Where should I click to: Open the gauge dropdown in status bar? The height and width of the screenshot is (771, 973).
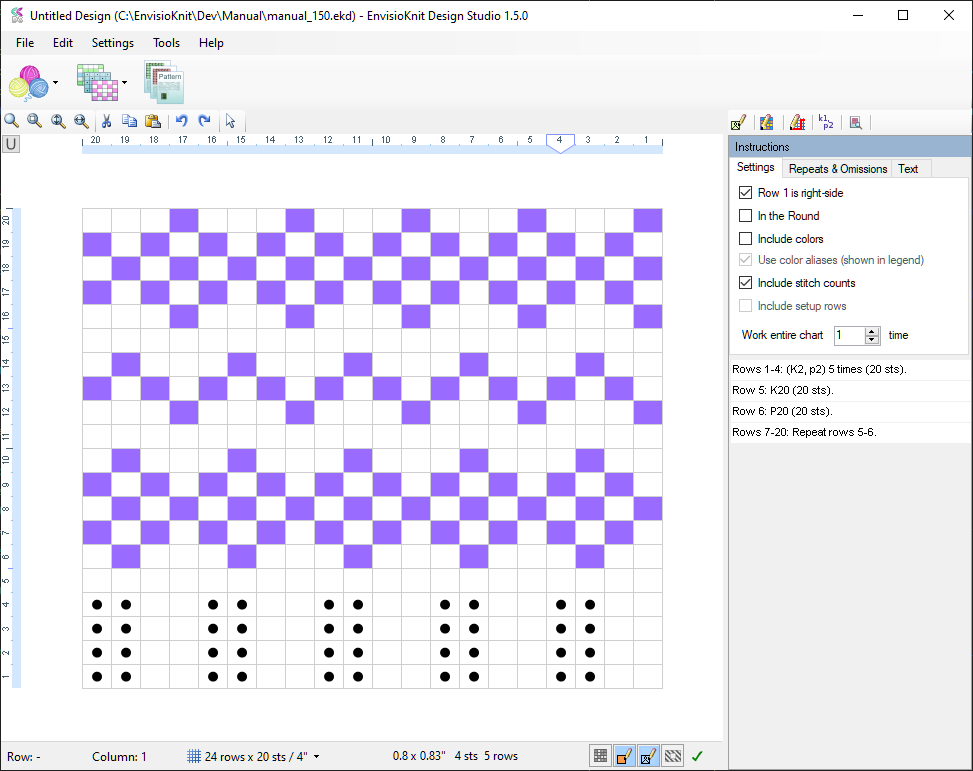[x=317, y=757]
